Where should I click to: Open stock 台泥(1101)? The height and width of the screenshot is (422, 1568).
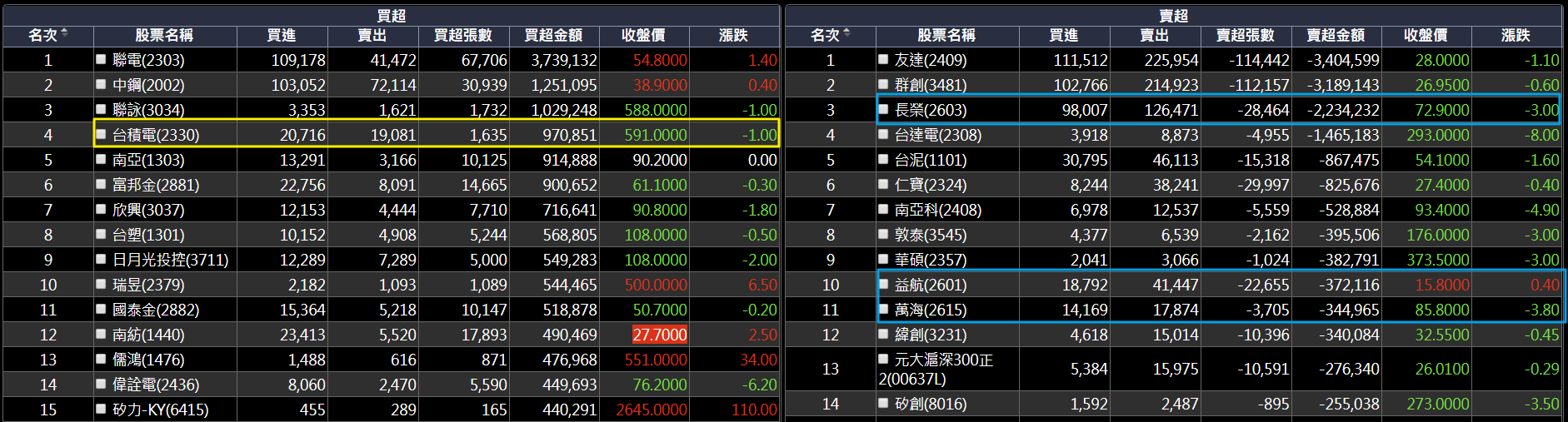931,160
